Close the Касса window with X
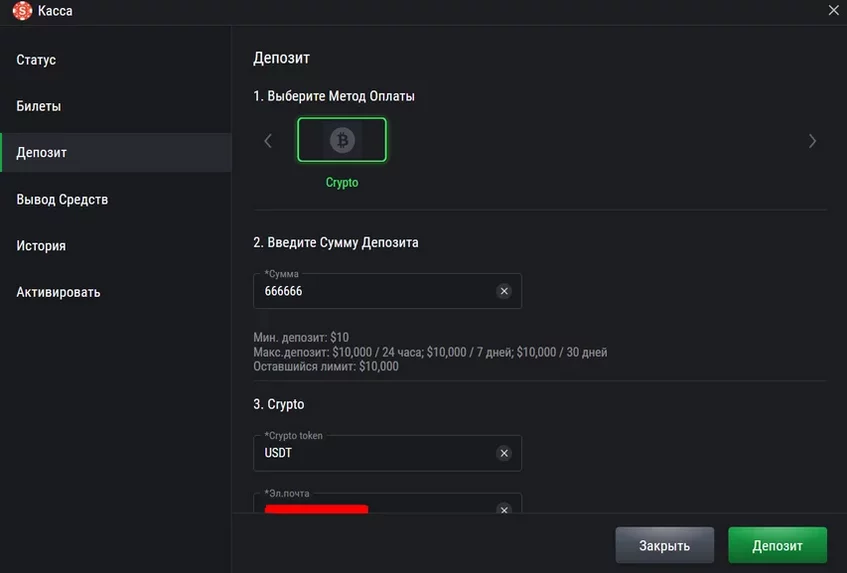This screenshot has width=847, height=573. click(x=834, y=10)
